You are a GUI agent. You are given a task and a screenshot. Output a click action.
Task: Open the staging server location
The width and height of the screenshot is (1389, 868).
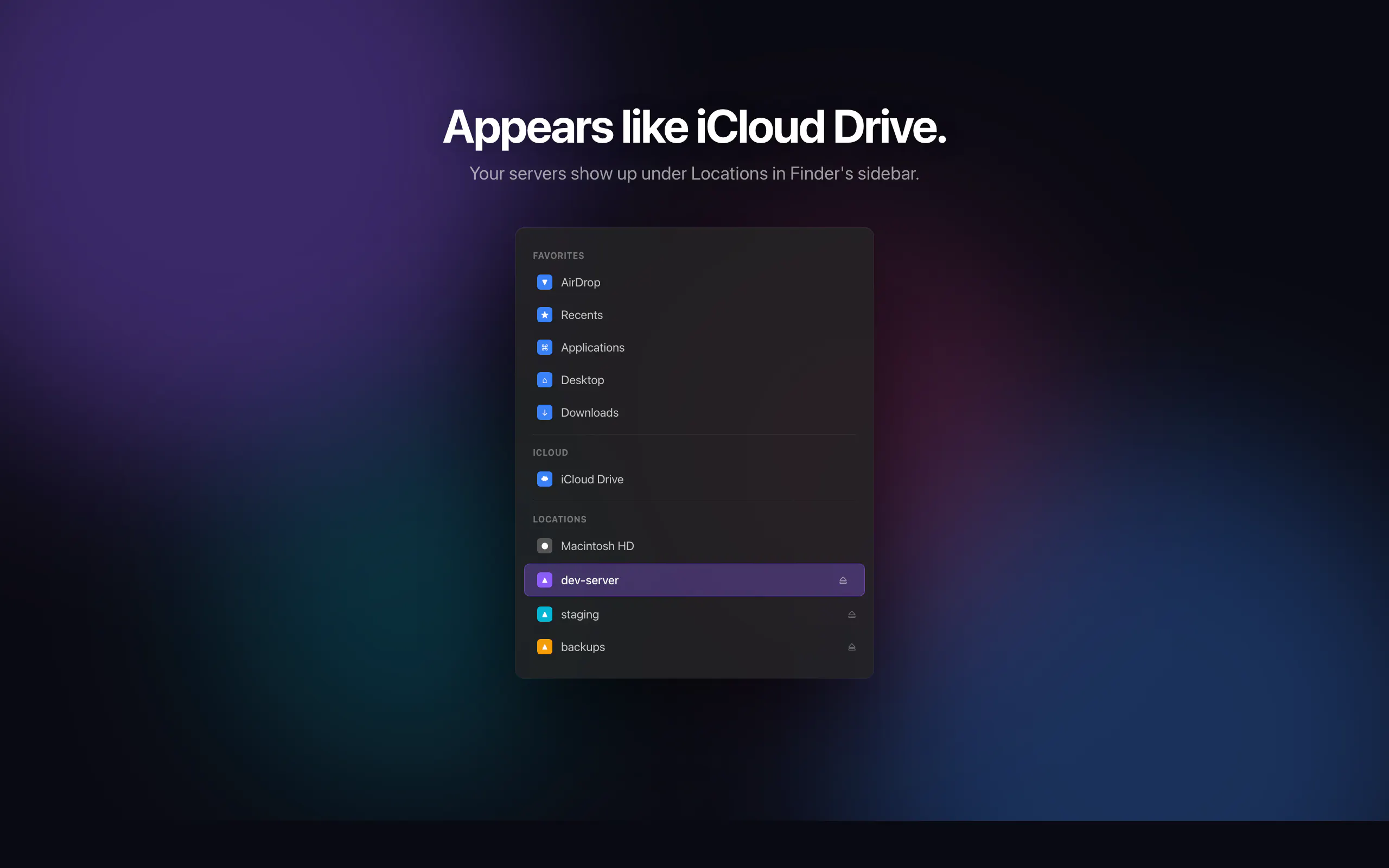[694, 614]
